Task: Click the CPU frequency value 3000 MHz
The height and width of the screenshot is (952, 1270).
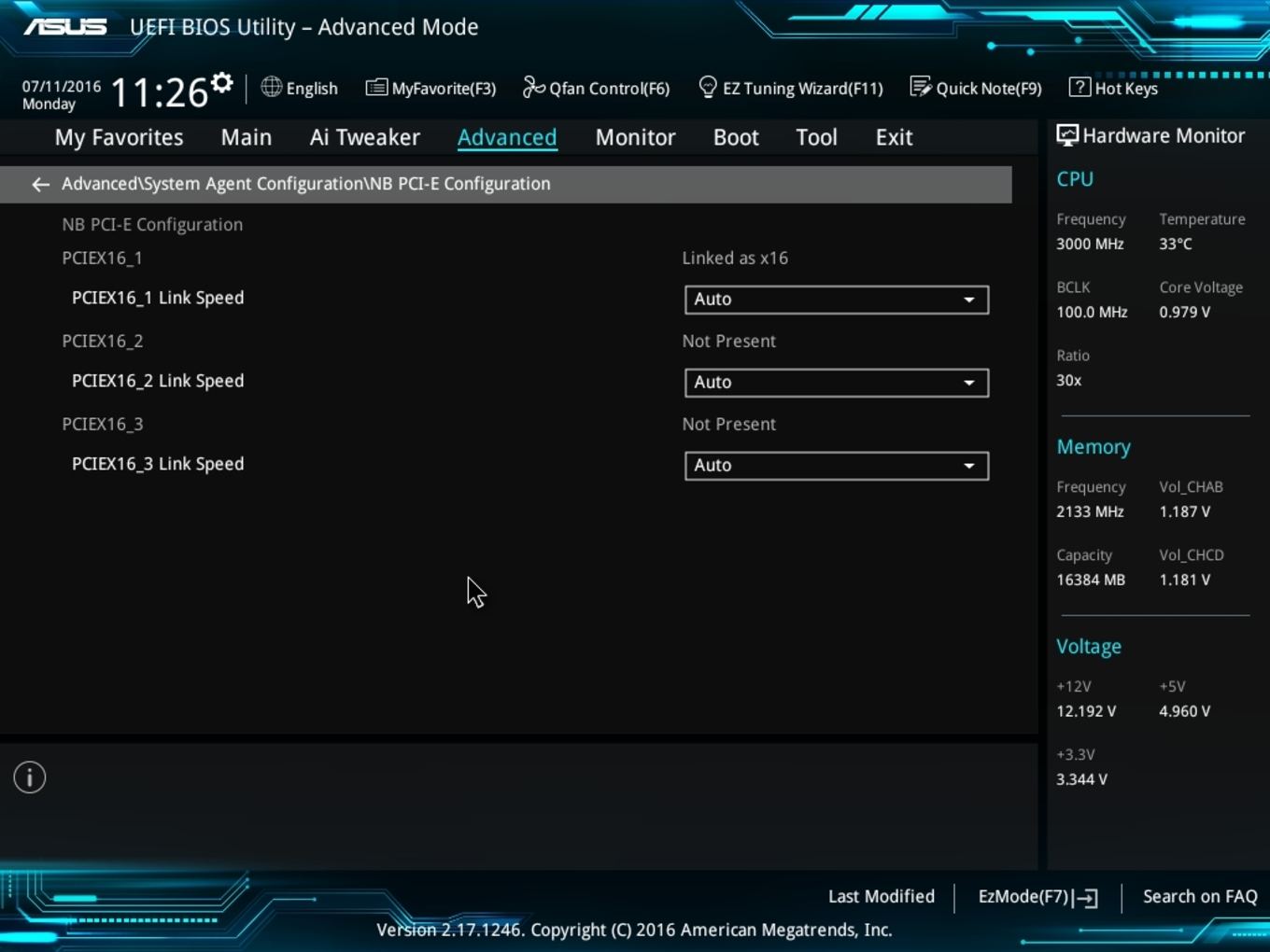Action: [x=1090, y=244]
